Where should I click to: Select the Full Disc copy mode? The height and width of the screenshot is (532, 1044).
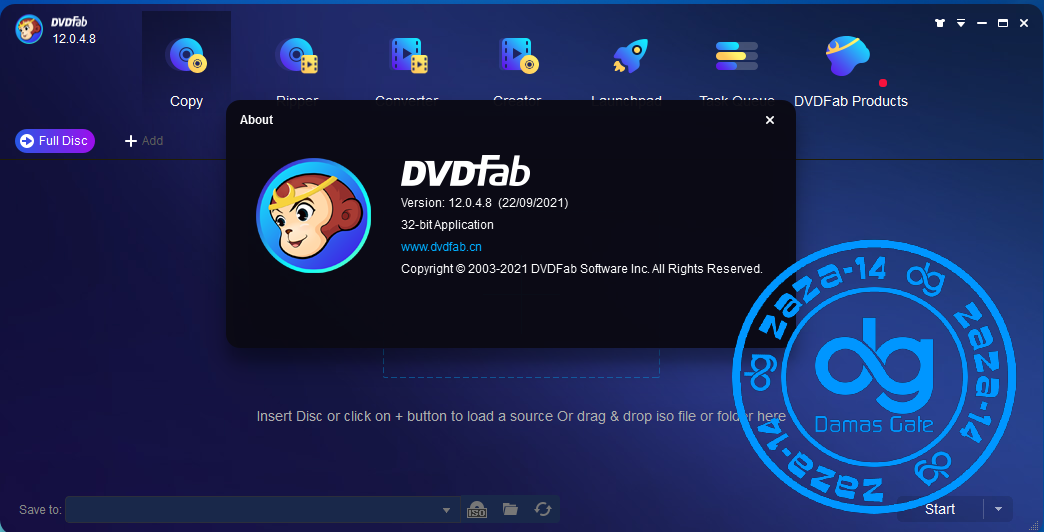[55, 141]
